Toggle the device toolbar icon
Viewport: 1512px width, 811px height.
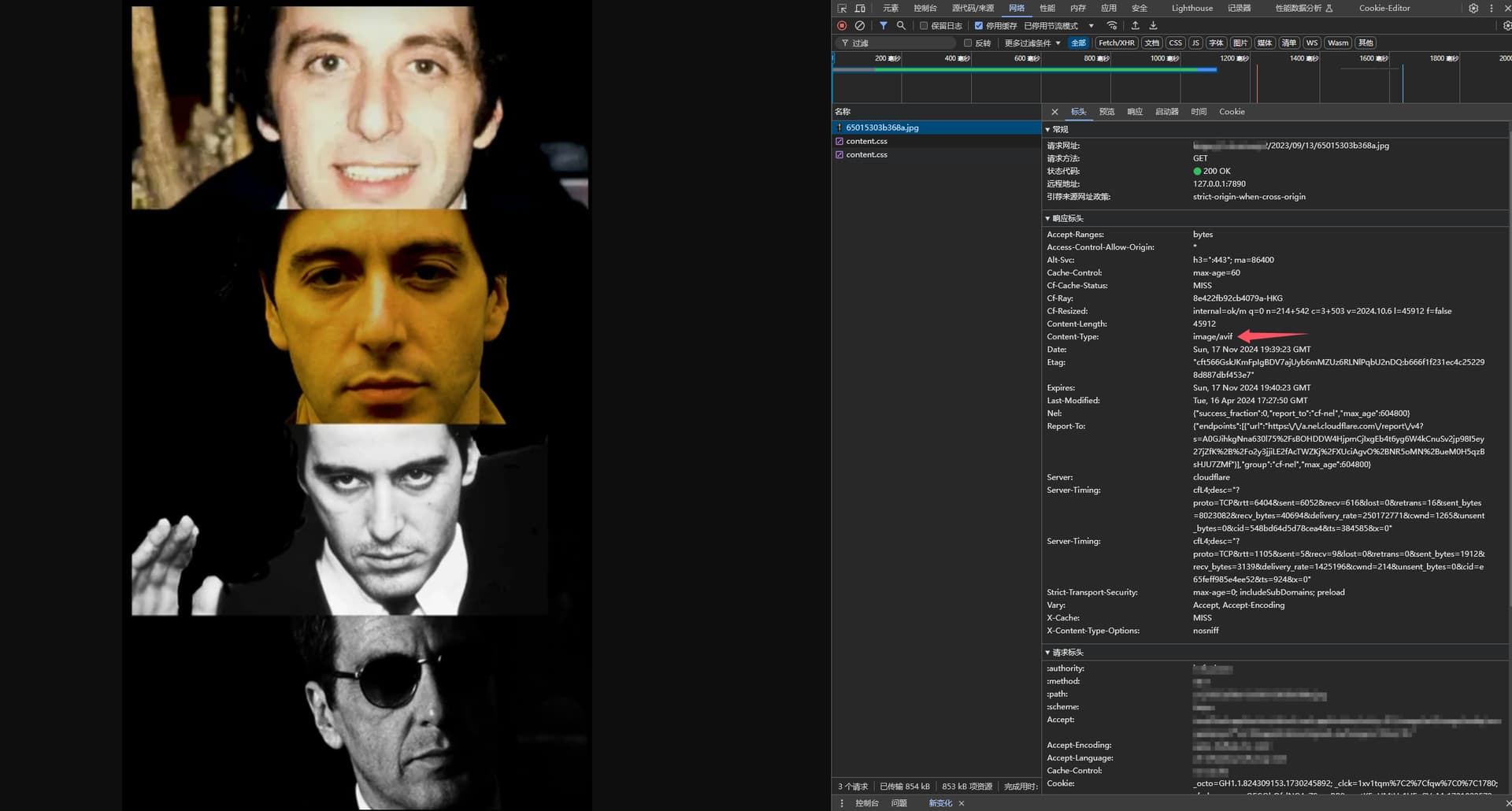click(860, 8)
